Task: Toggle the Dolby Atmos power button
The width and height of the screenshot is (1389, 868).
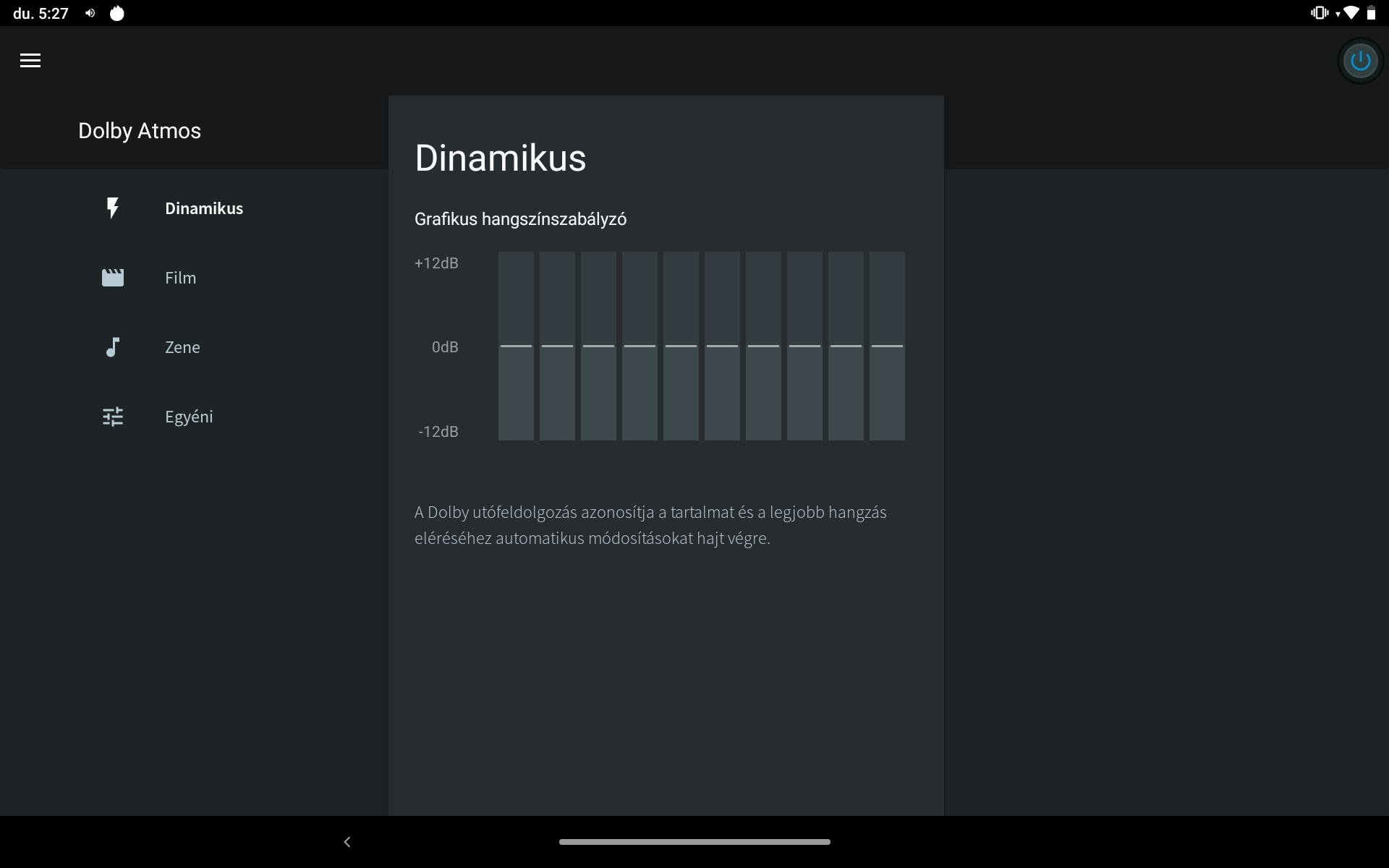Action: point(1360,61)
